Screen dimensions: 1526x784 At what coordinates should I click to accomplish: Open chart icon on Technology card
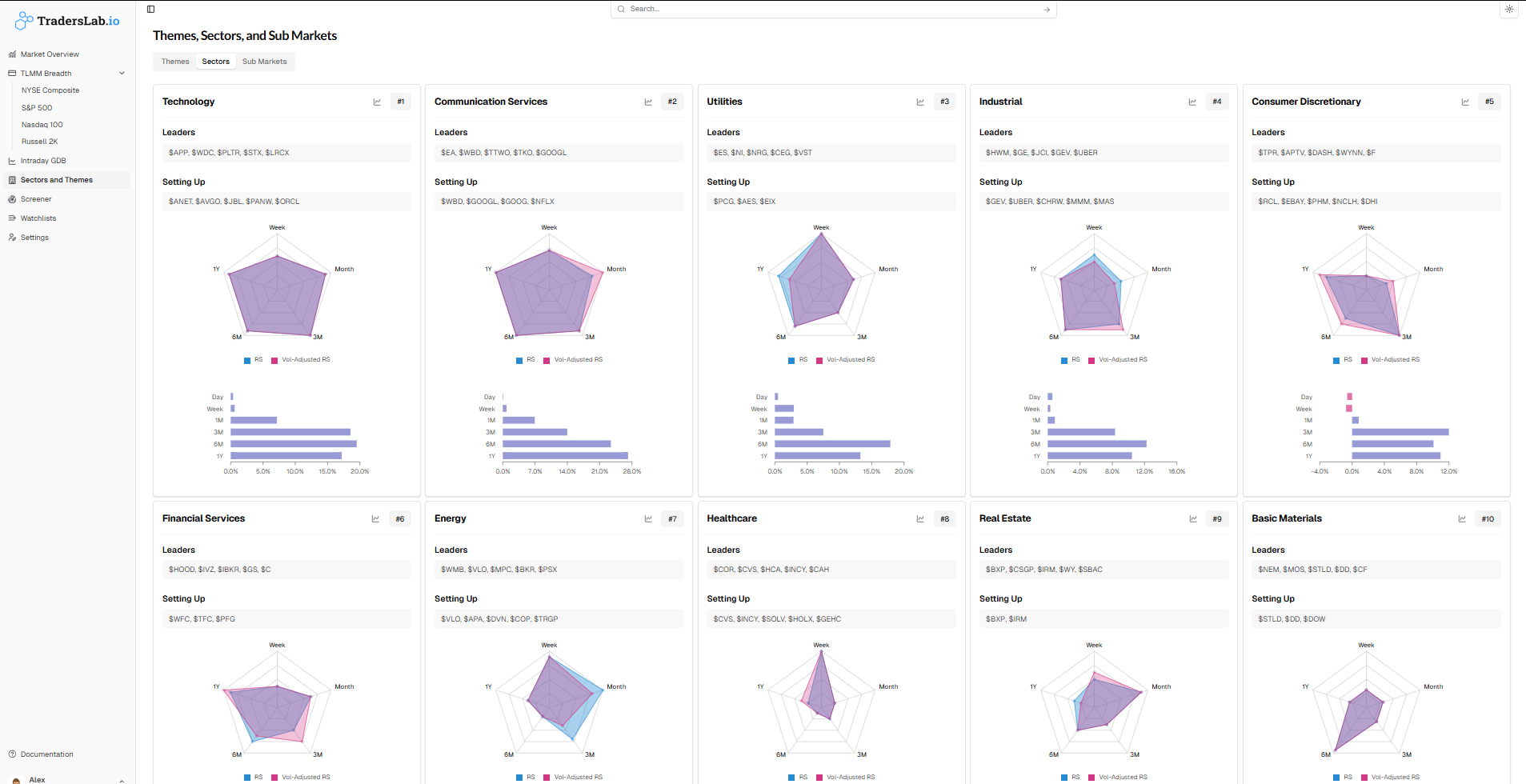[377, 102]
